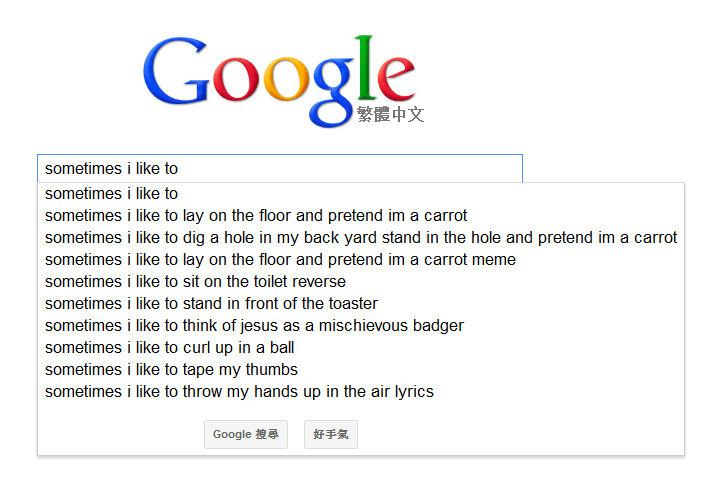
Task: Choose the 'lay on the floor and pretend im a carrot' suggestion
Action: [256, 216]
